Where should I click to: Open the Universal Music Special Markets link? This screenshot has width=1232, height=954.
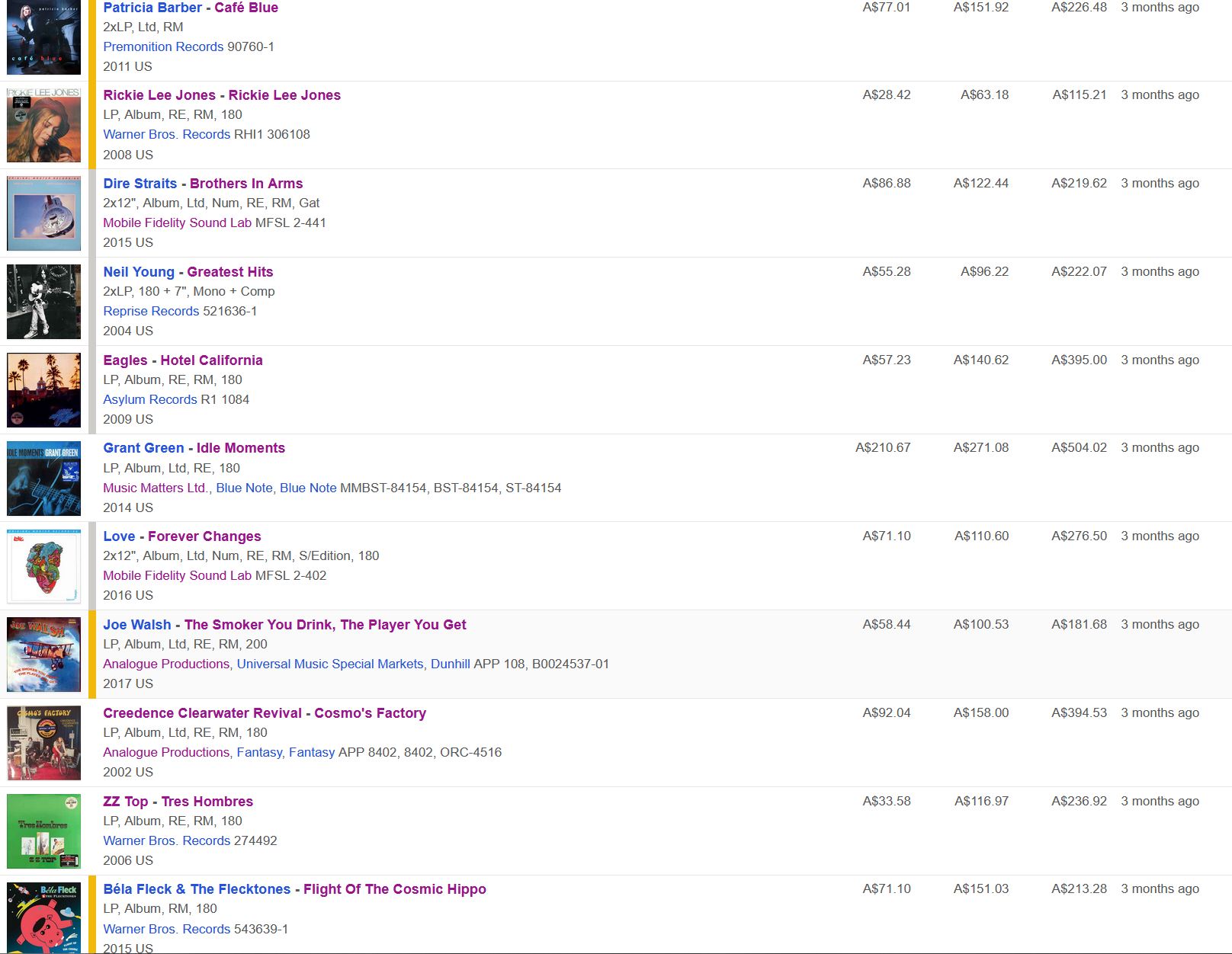click(x=329, y=664)
